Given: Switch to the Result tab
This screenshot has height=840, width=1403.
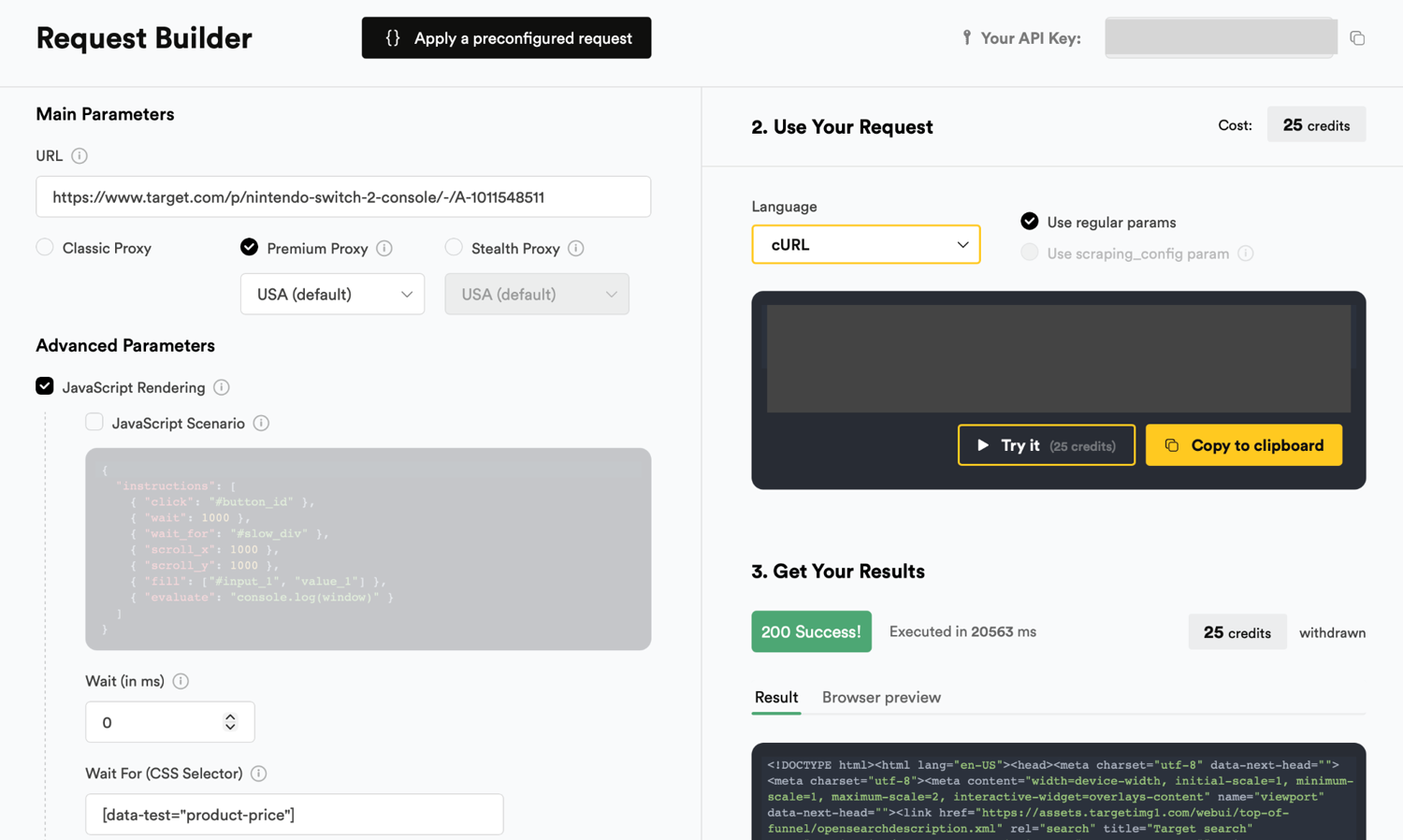Looking at the screenshot, I should point(776,698).
